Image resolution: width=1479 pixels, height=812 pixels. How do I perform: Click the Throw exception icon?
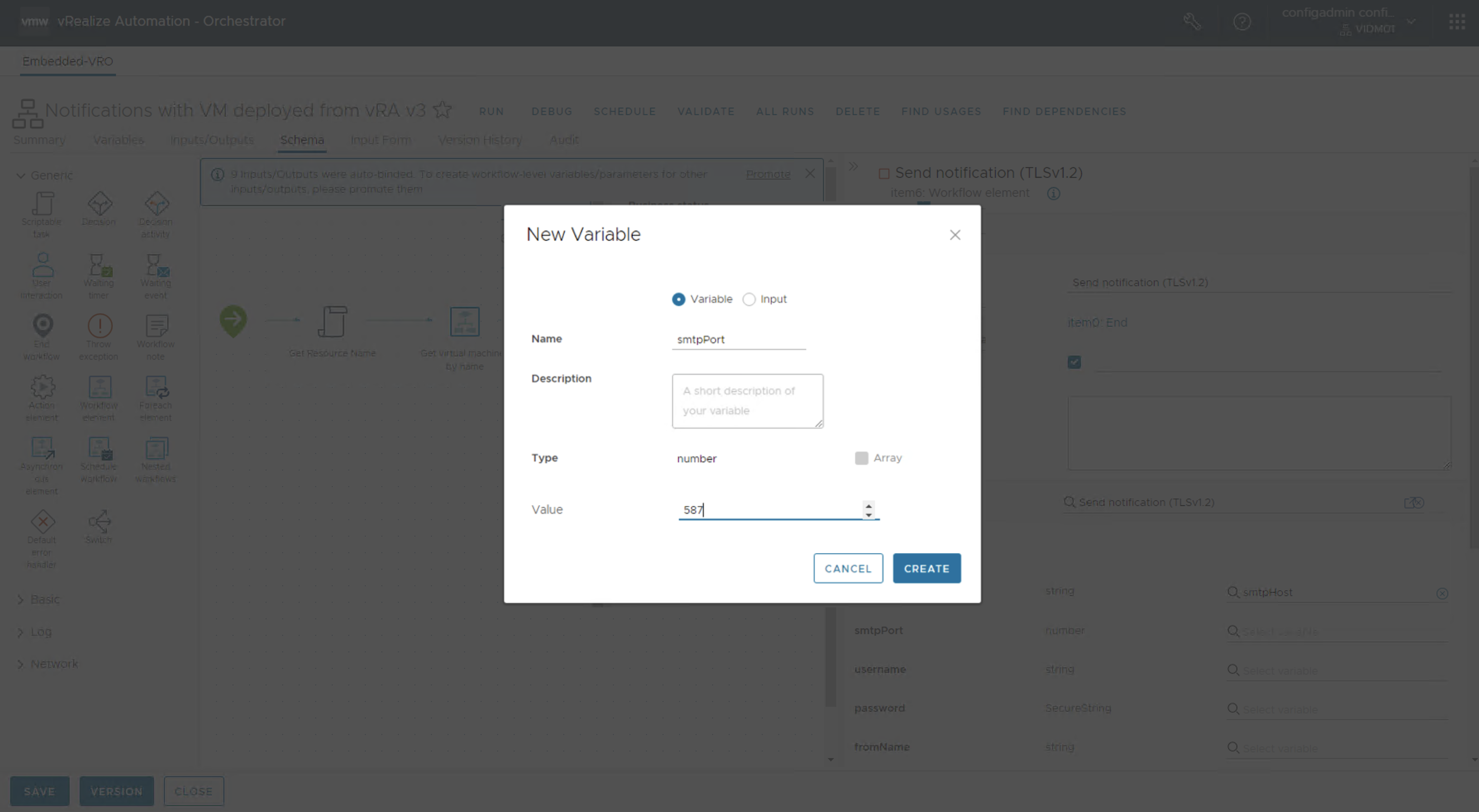coord(99,326)
